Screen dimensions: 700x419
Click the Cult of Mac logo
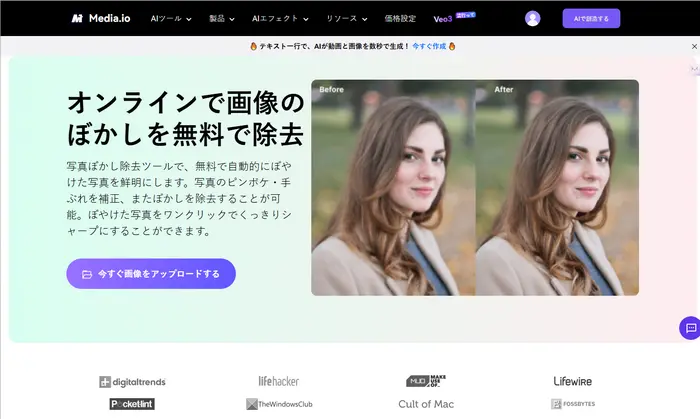[426, 404]
